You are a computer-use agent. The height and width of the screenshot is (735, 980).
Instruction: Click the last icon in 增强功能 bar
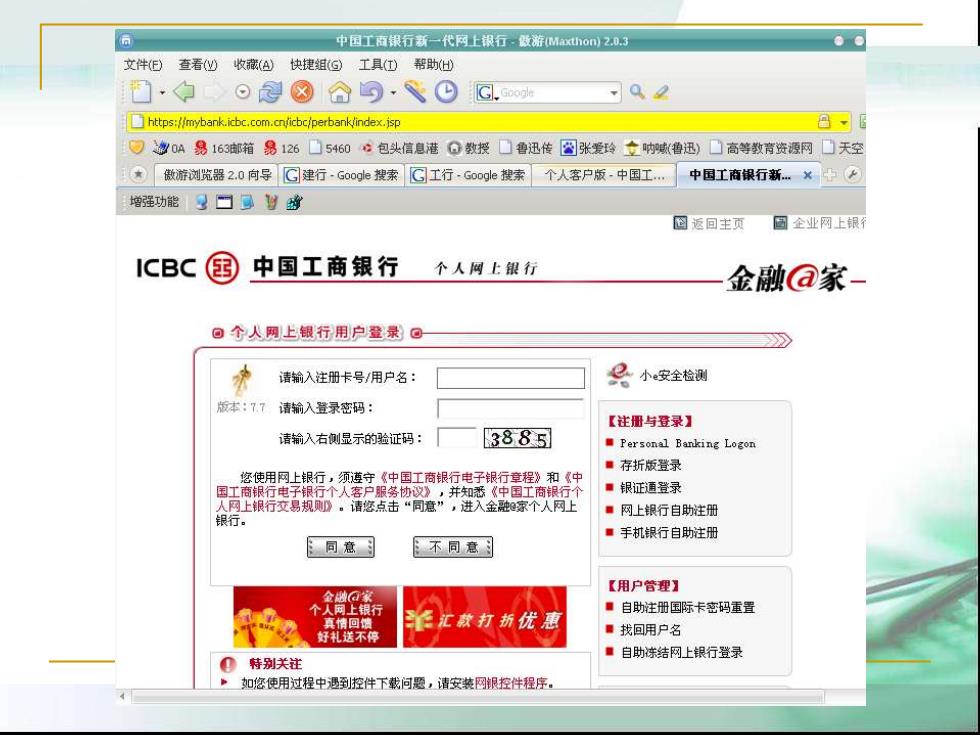(294, 202)
